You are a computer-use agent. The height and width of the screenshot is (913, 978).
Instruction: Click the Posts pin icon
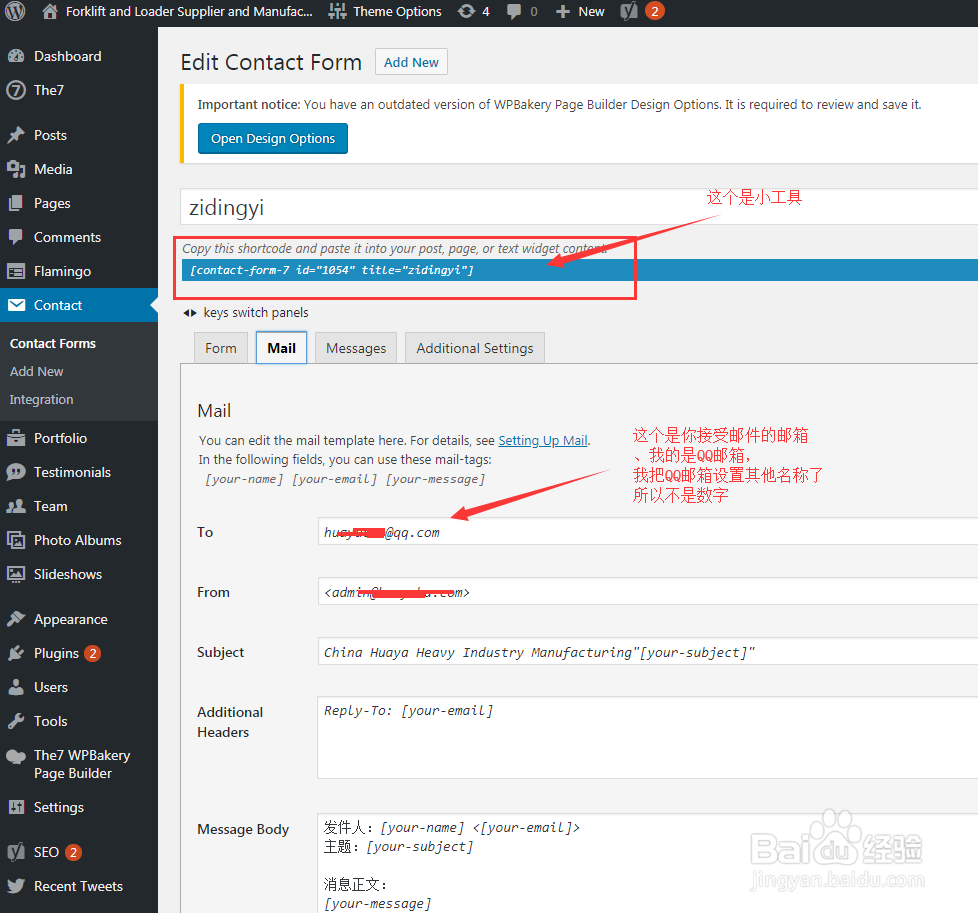tap(16, 135)
